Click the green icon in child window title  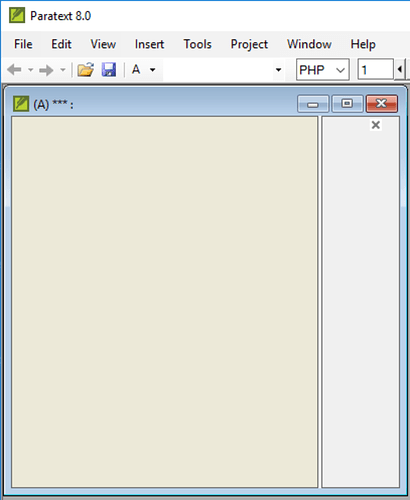pos(21,104)
